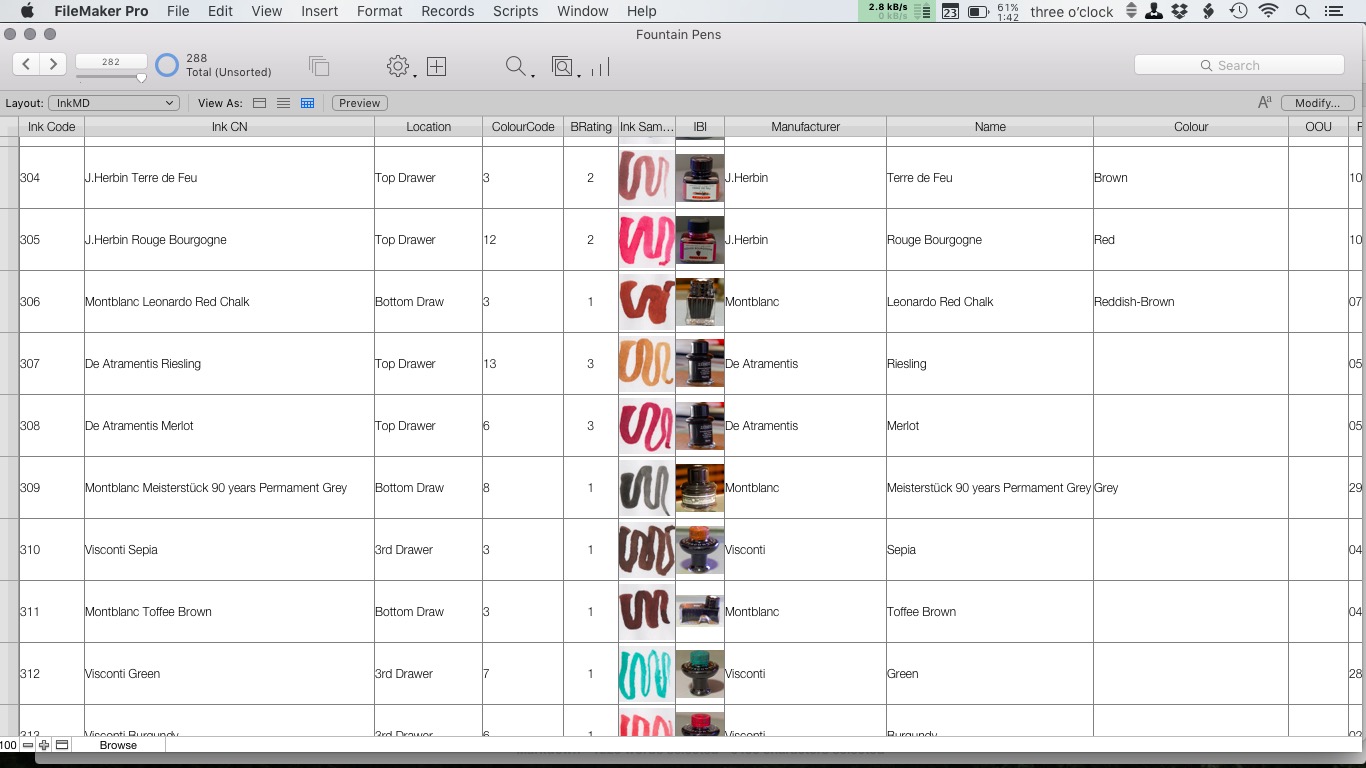Click the Colour column header
The height and width of the screenshot is (768, 1366).
(1191, 127)
